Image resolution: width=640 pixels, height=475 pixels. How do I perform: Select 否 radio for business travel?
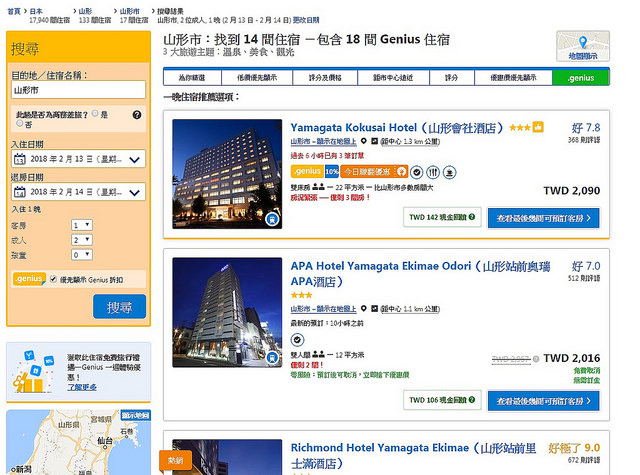(20, 123)
